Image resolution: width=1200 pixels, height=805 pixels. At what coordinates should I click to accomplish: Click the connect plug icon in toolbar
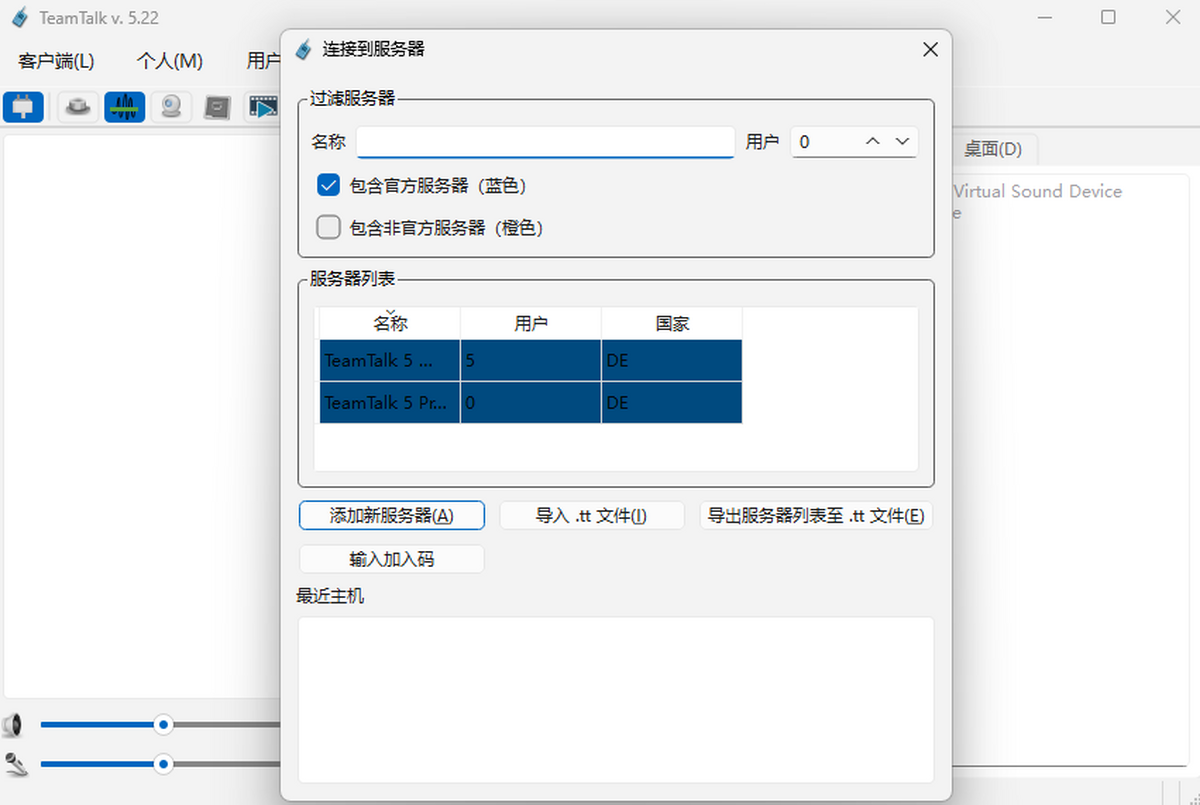(23, 106)
